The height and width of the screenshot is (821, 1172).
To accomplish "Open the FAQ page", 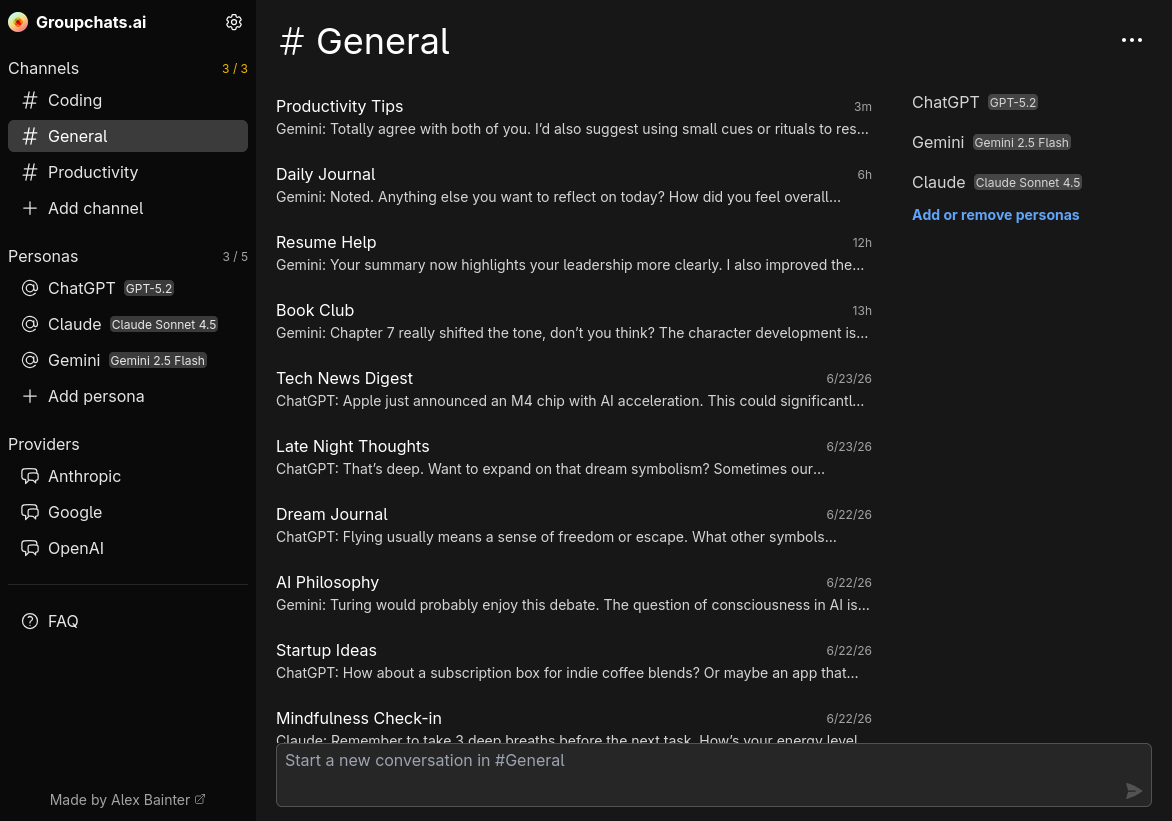I will tap(128, 621).
